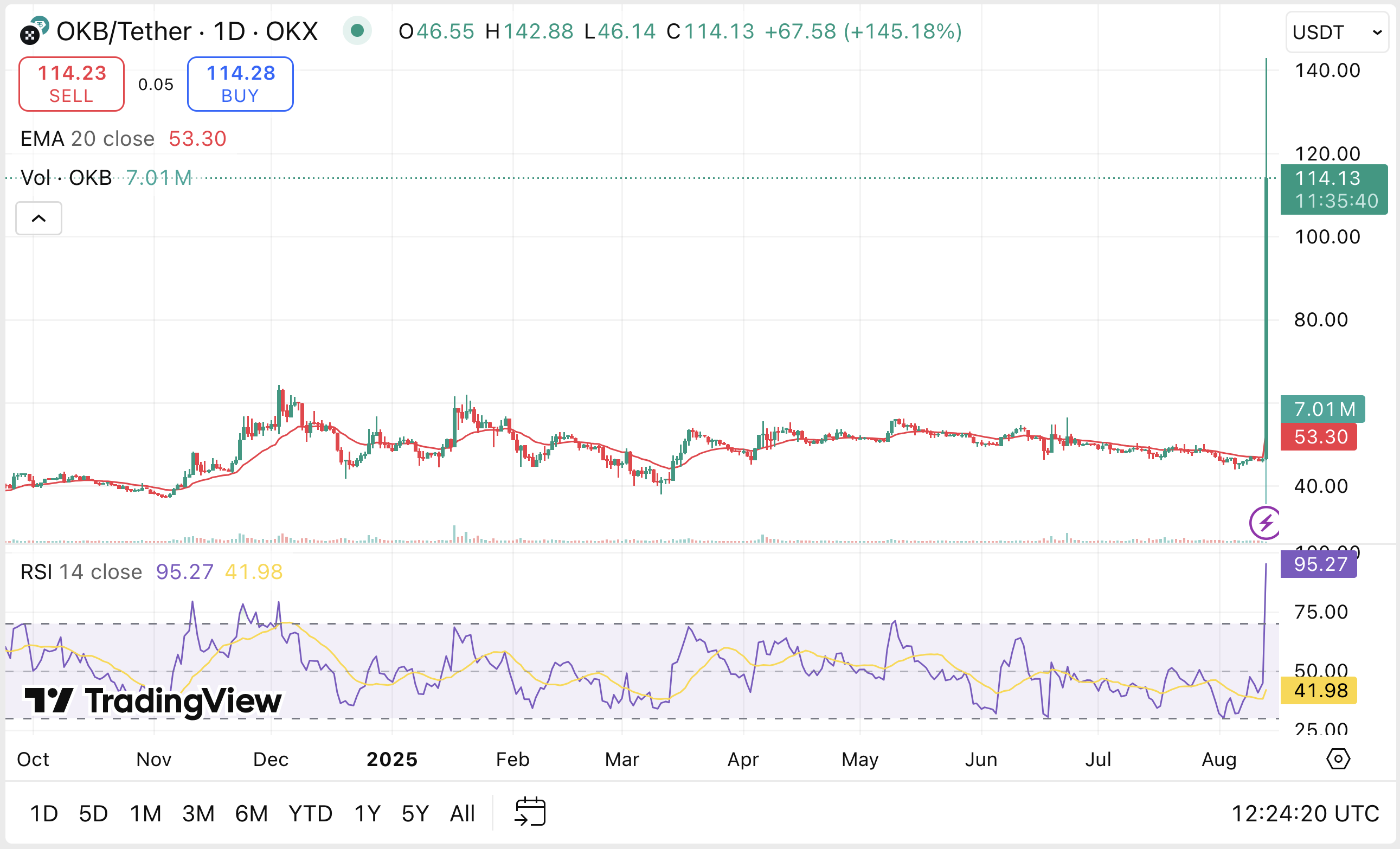The image size is (1400, 849).
Task: Expand the RSI 14 close indicator
Action: 81,571
